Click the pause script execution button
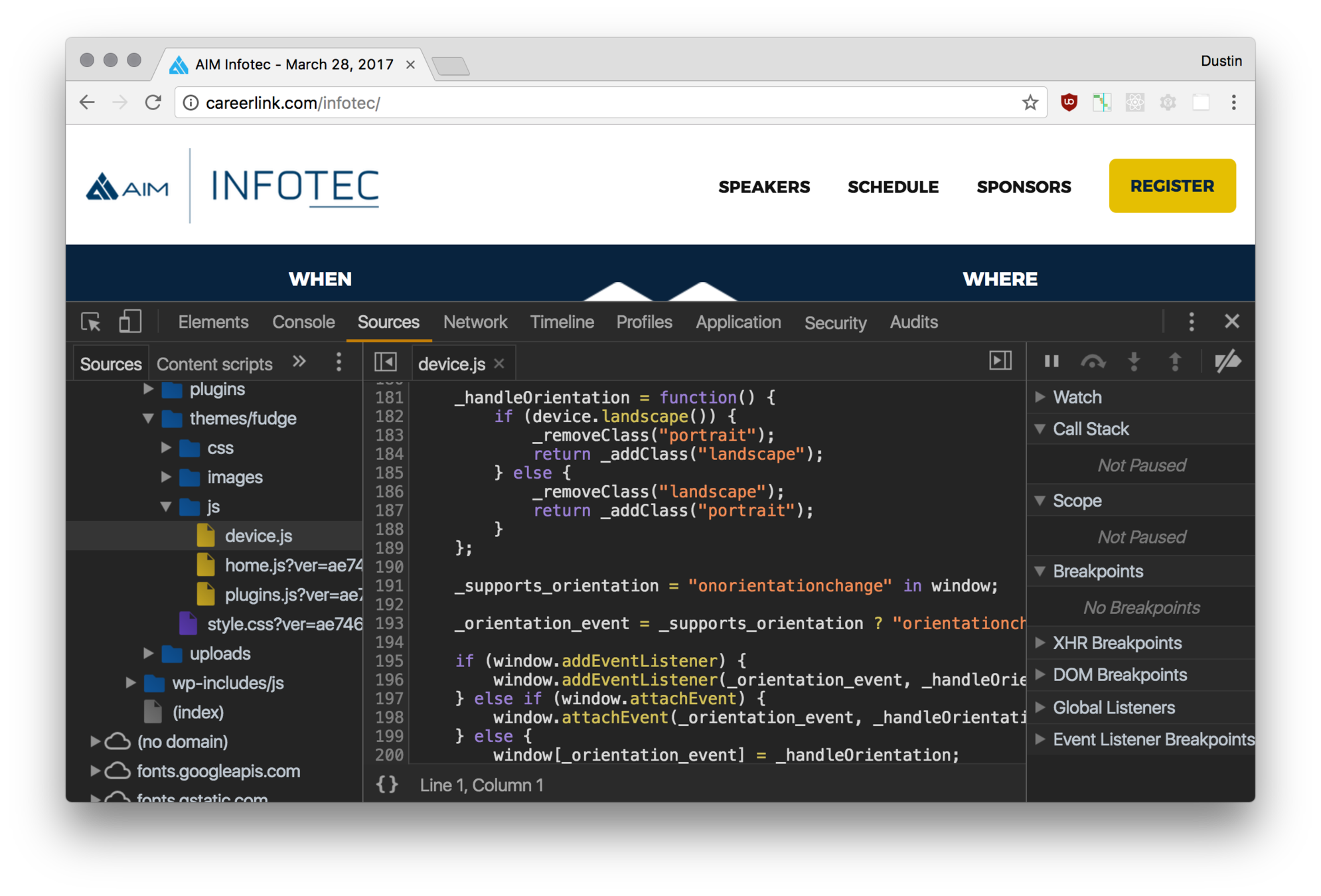The height and width of the screenshot is (896, 1321). [1051, 362]
